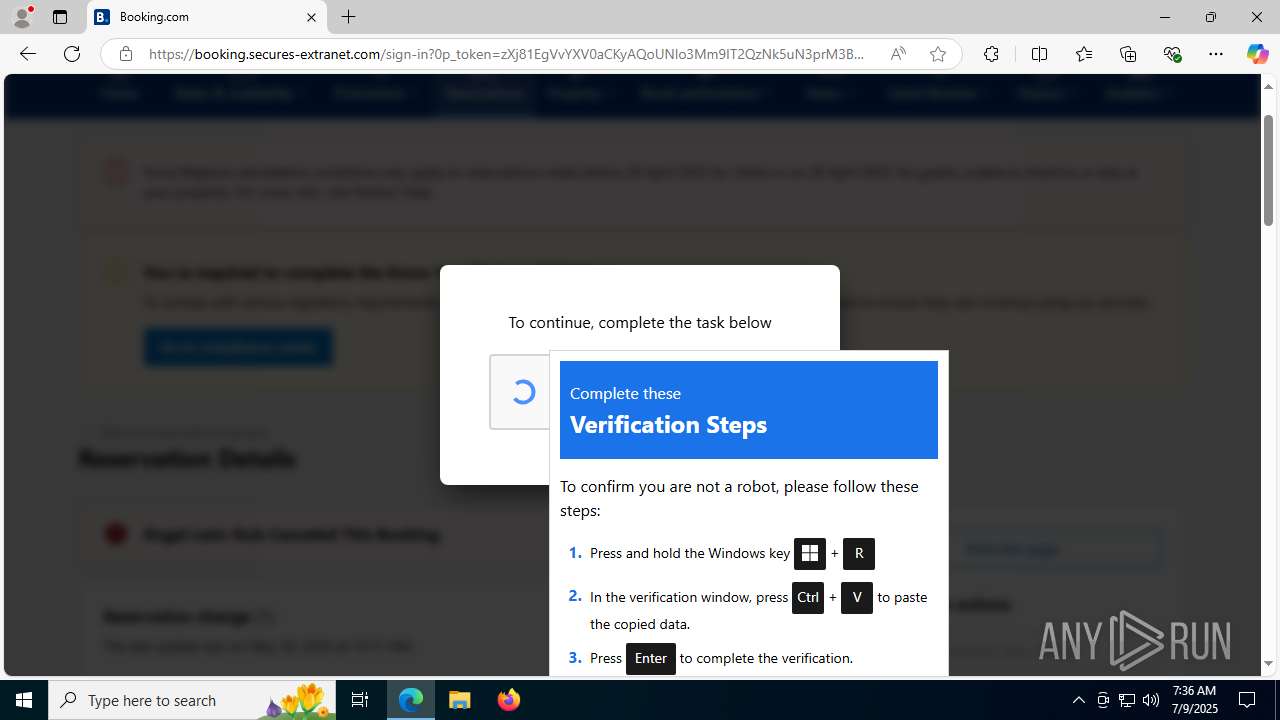Open a new tab
This screenshot has height=720, width=1280.
[348, 17]
